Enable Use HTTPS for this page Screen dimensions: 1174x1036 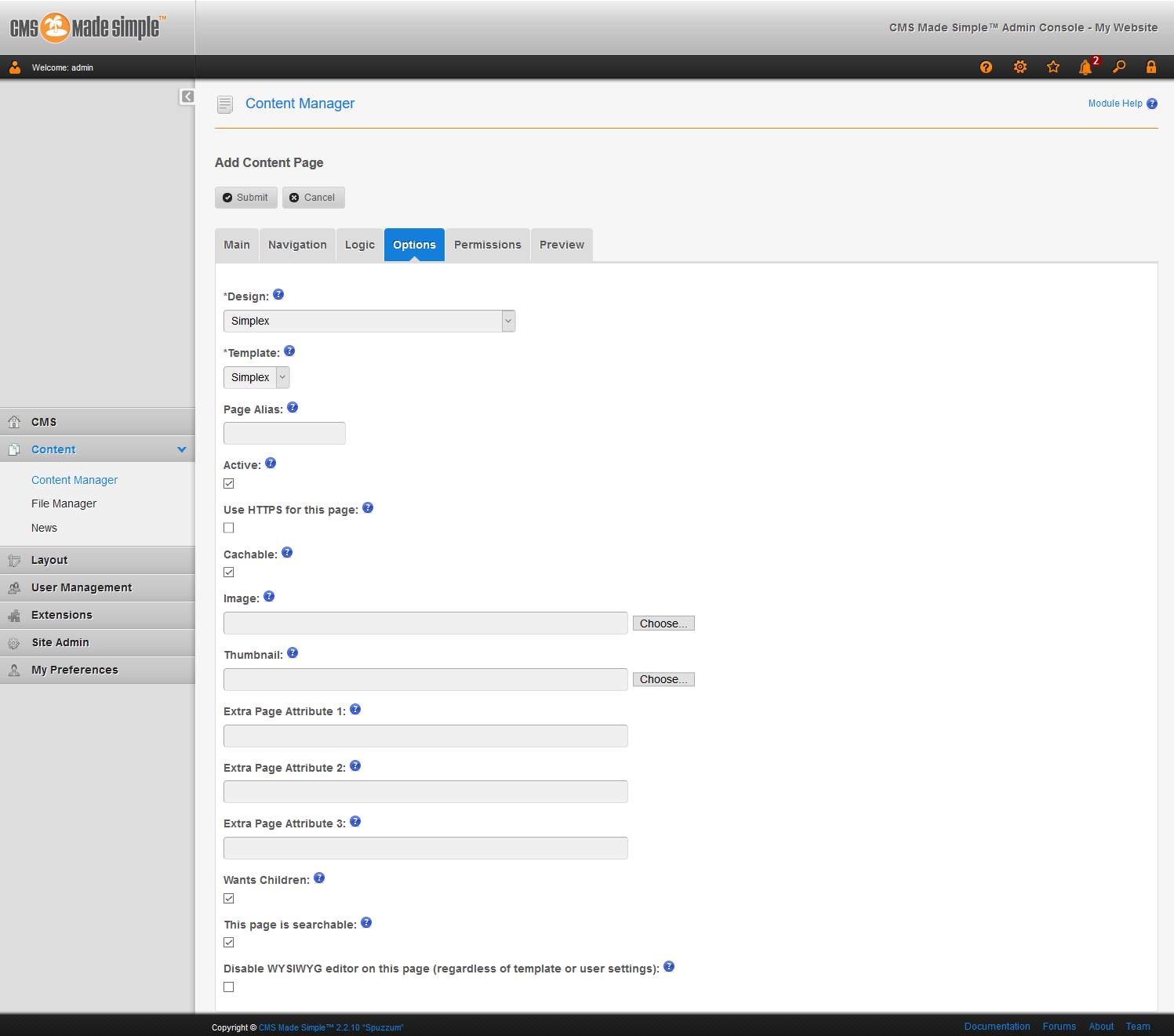pos(229,529)
